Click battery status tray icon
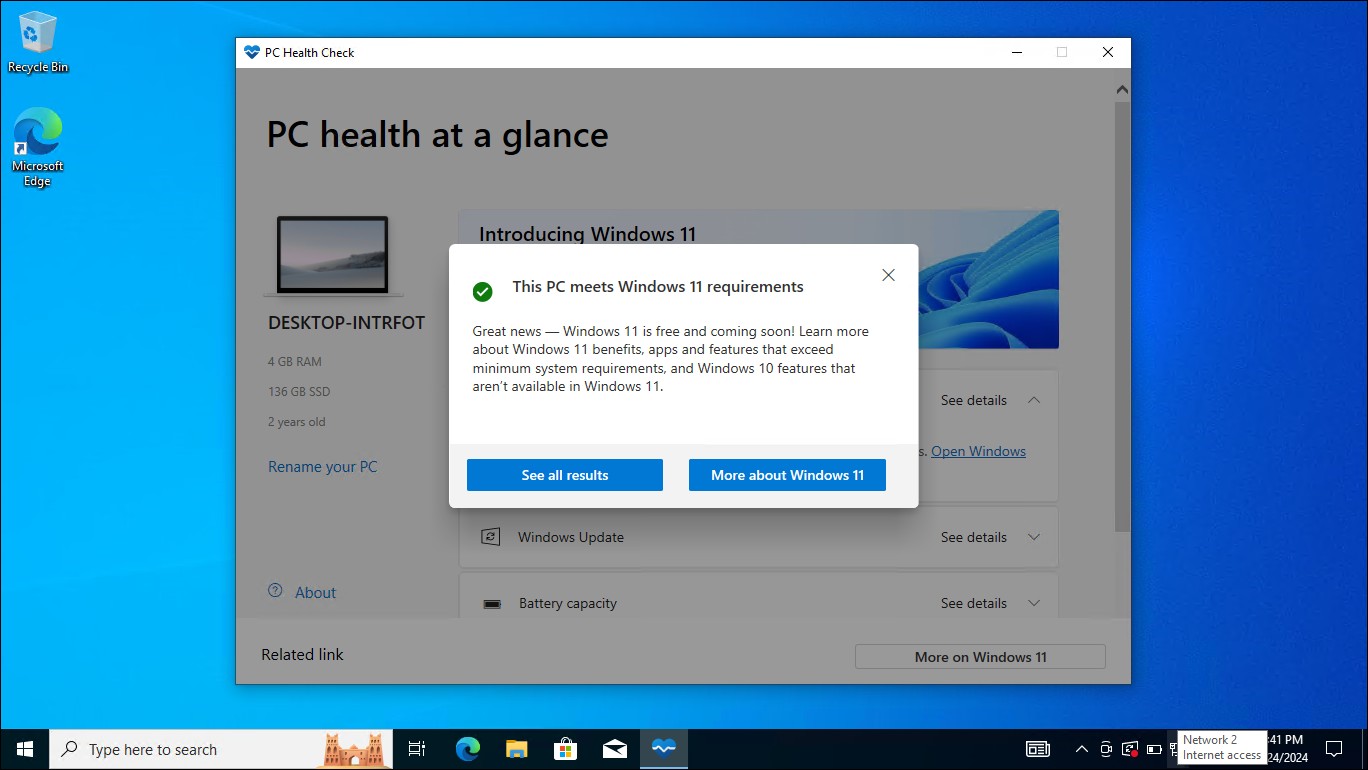 point(1154,749)
